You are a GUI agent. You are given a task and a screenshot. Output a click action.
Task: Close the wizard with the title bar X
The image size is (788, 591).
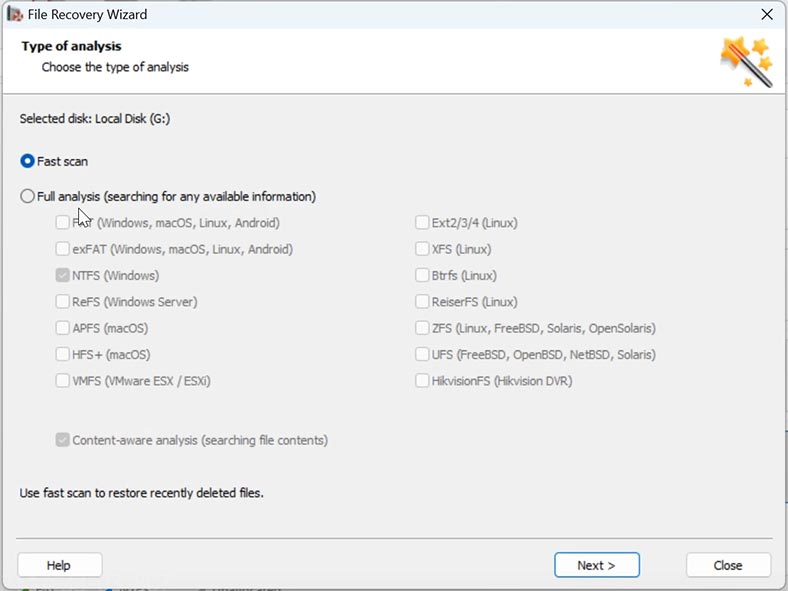766,15
